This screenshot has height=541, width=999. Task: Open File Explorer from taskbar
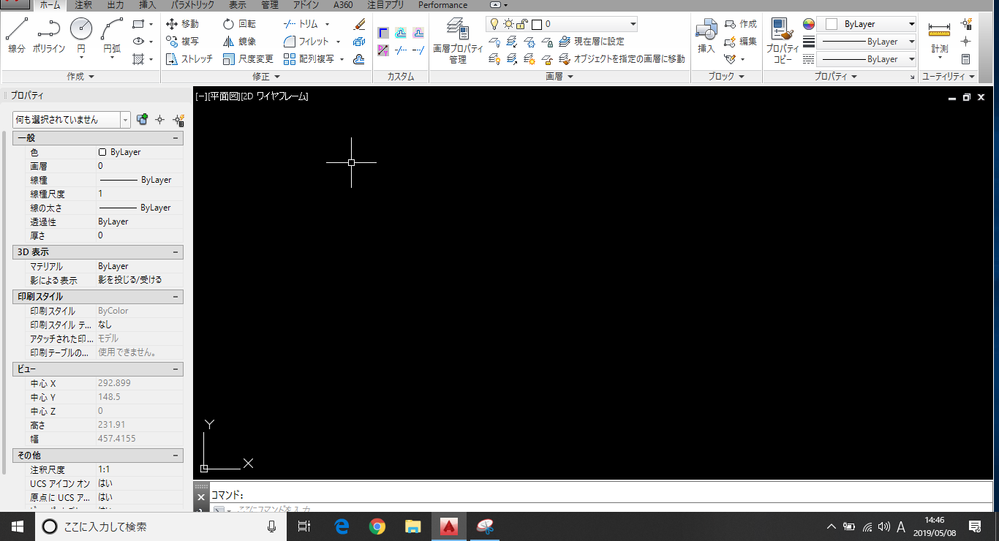[413, 526]
